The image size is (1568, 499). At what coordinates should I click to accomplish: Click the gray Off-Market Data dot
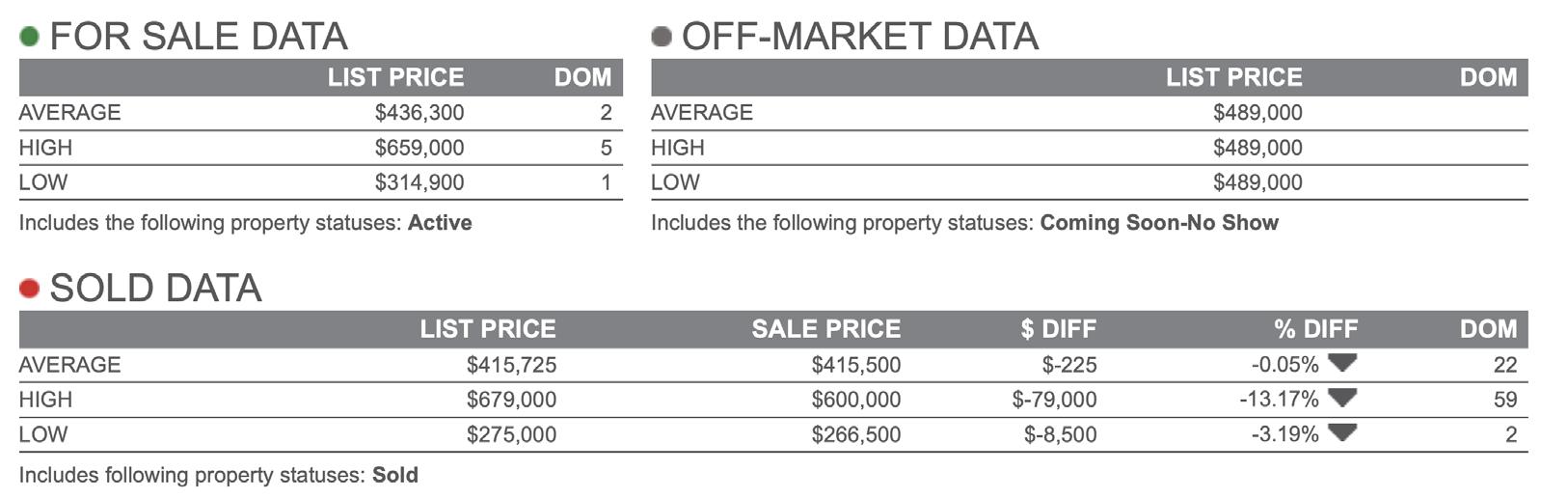(662, 37)
